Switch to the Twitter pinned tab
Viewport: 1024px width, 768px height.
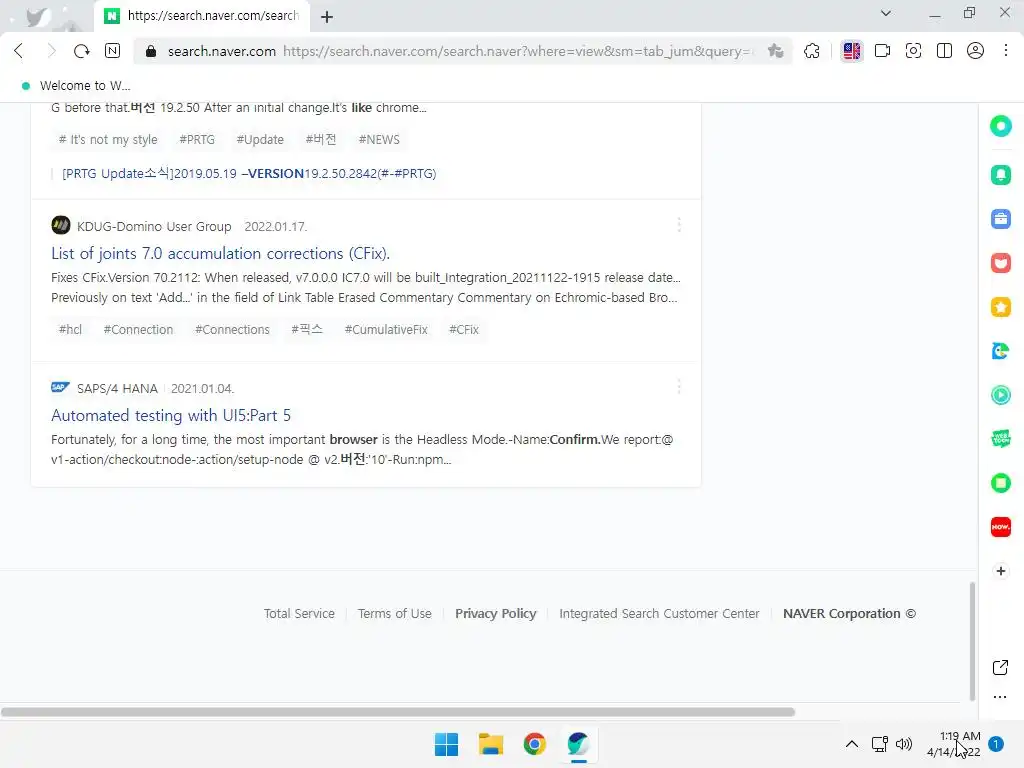[38, 16]
